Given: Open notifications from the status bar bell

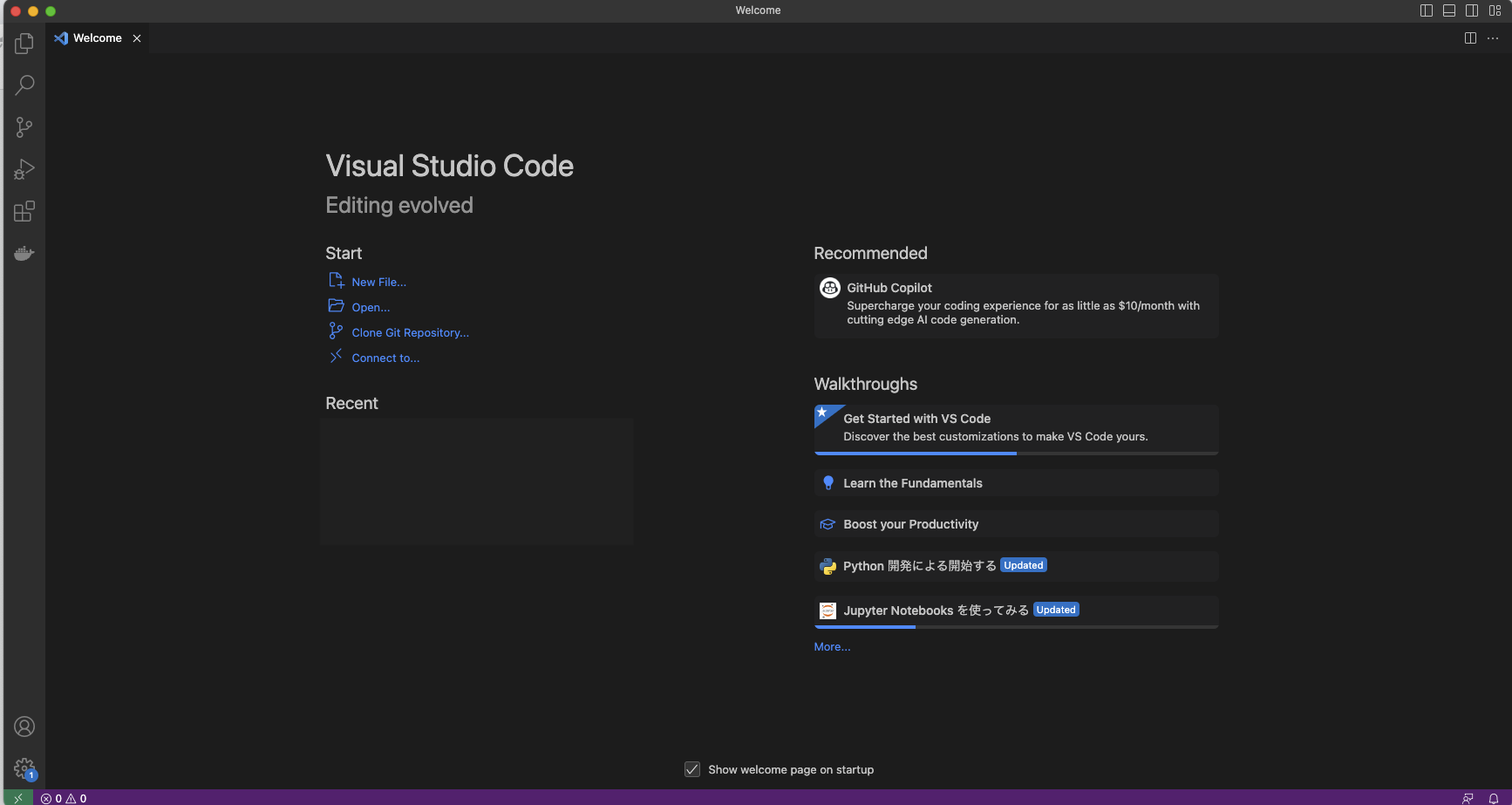Looking at the screenshot, I should point(1495,797).
